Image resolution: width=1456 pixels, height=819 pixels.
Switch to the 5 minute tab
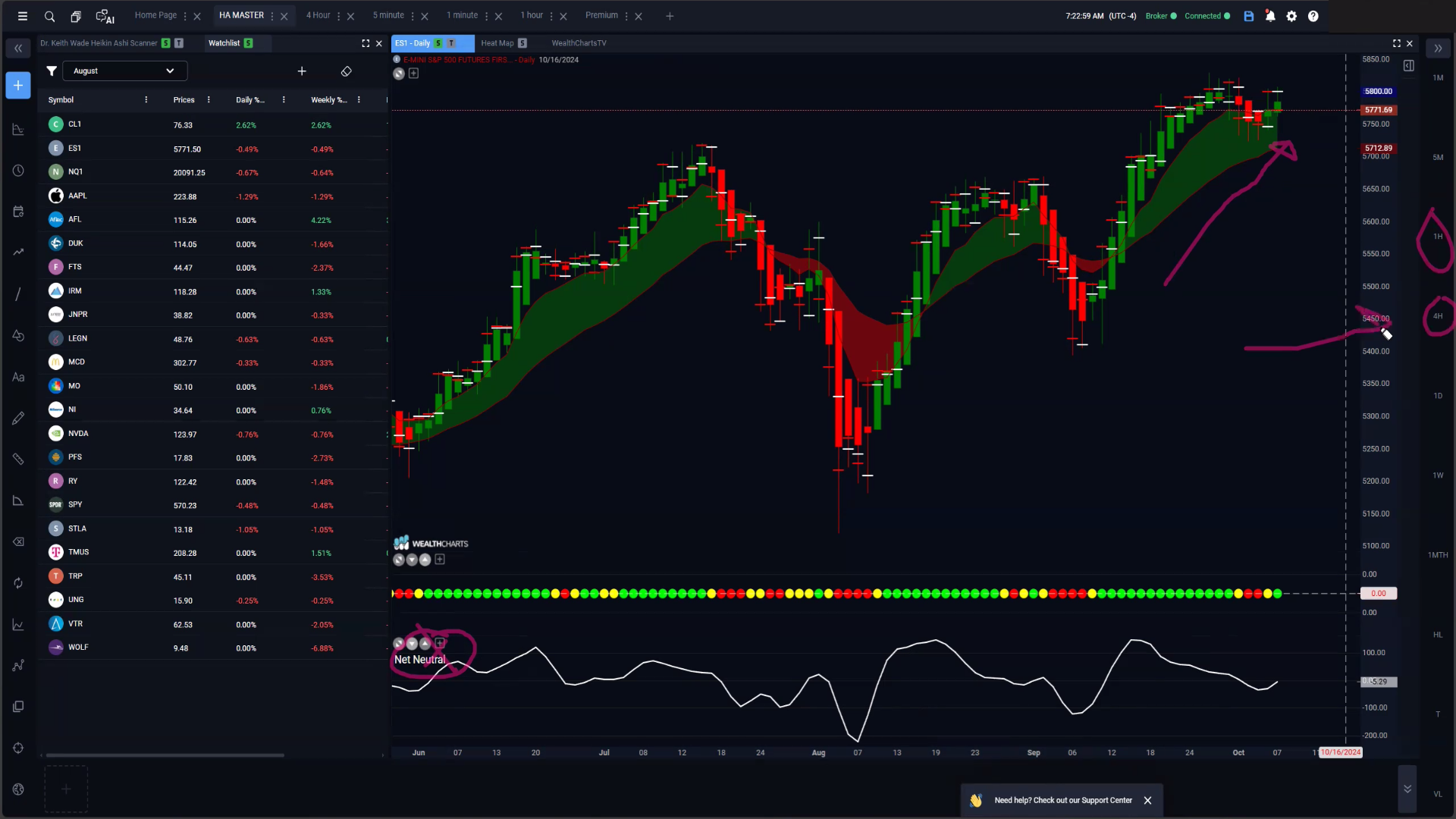click(388, 15)
